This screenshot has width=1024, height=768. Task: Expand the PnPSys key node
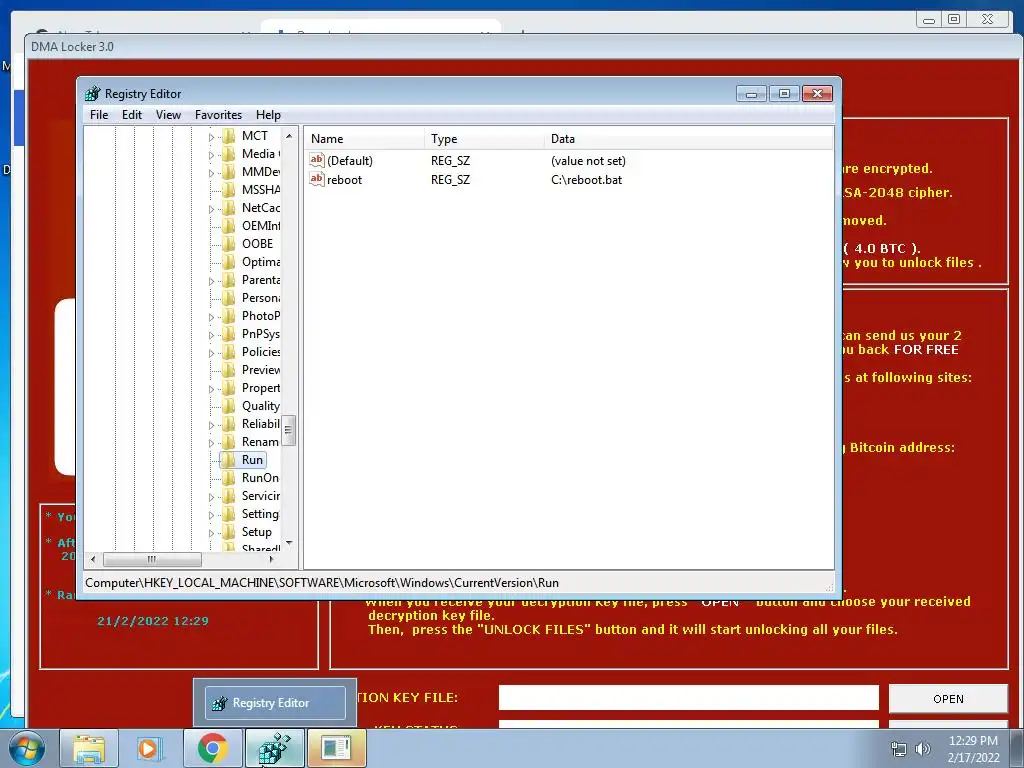point(211,335)
